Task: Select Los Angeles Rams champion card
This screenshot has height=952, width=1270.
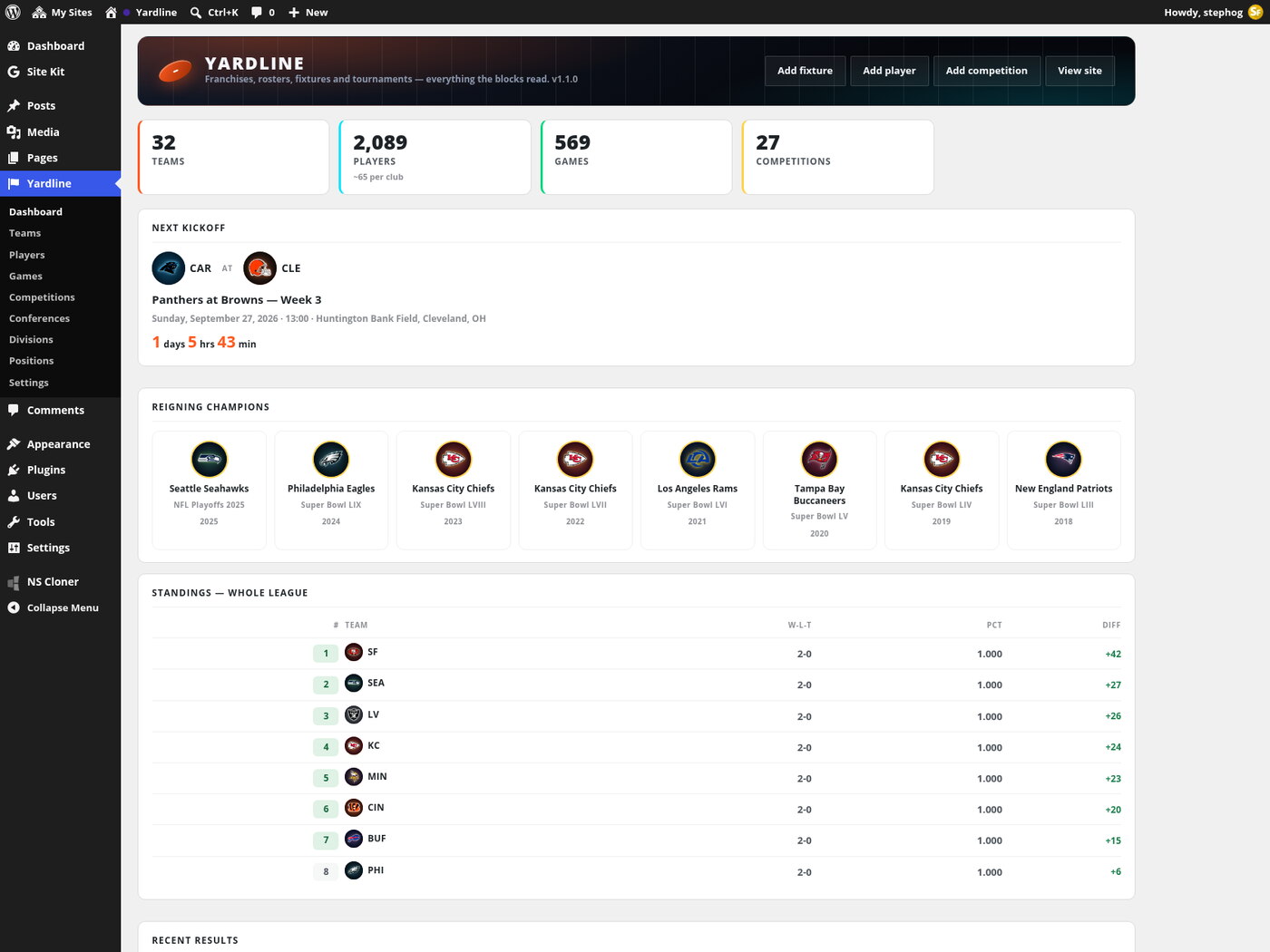Action: (698, 491)
